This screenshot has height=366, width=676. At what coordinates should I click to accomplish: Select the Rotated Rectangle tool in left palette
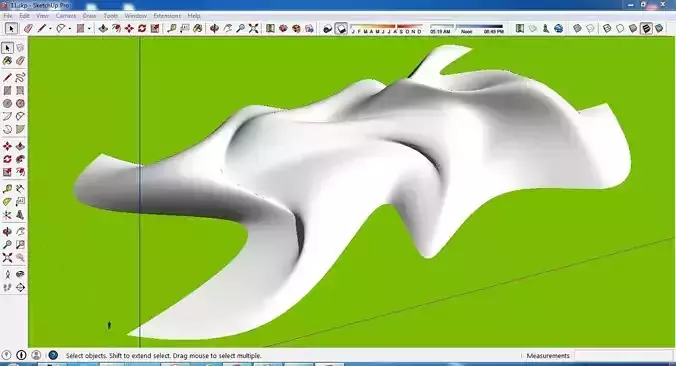pos(20,91)
